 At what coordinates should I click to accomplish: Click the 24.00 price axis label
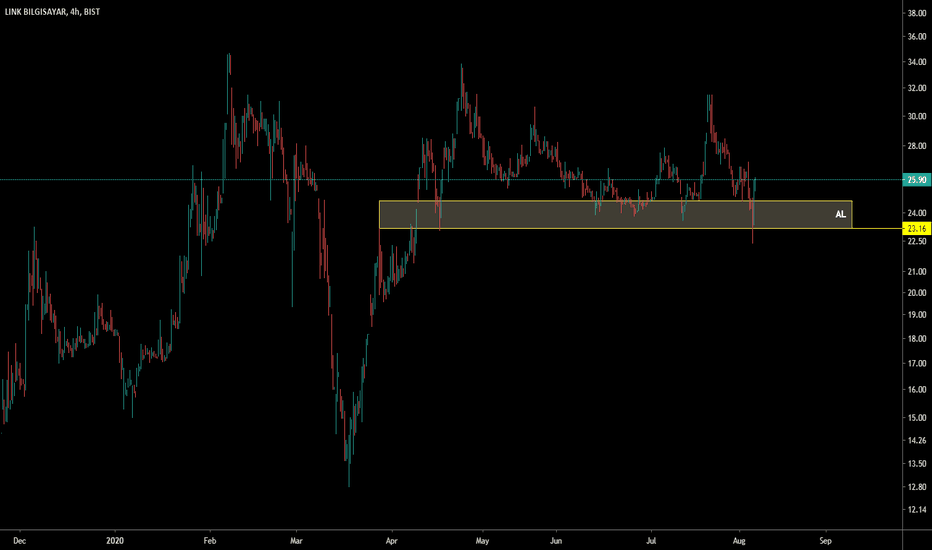(917, 213)
